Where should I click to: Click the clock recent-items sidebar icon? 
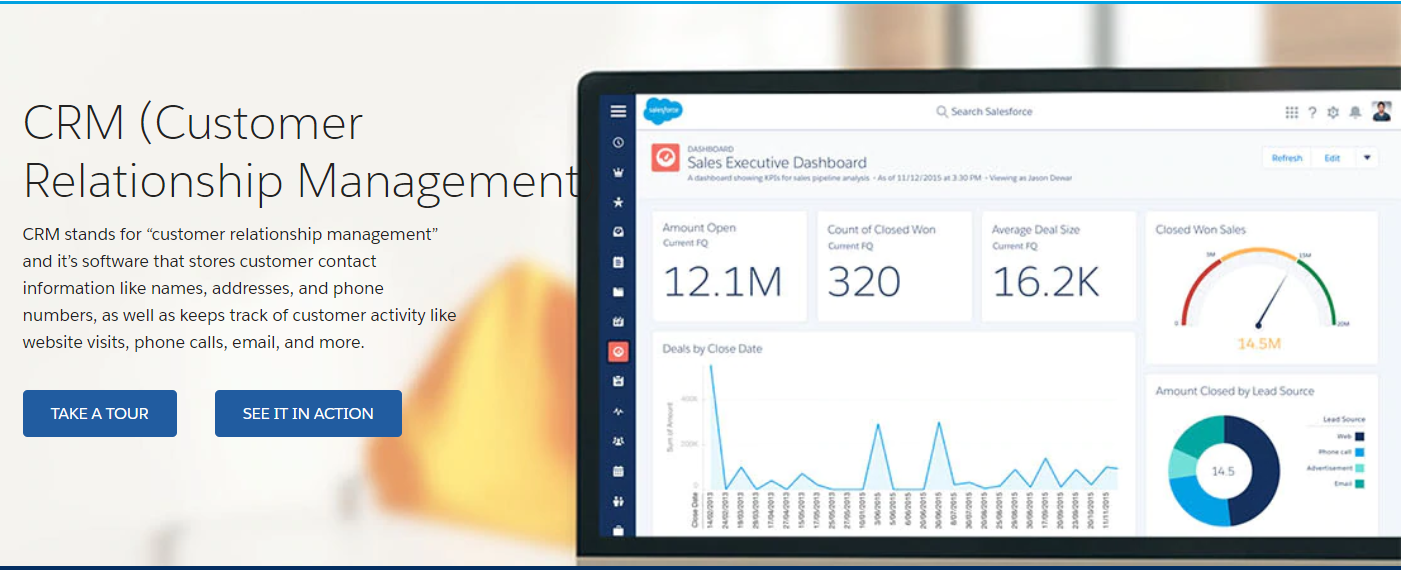tap(618, 143)
